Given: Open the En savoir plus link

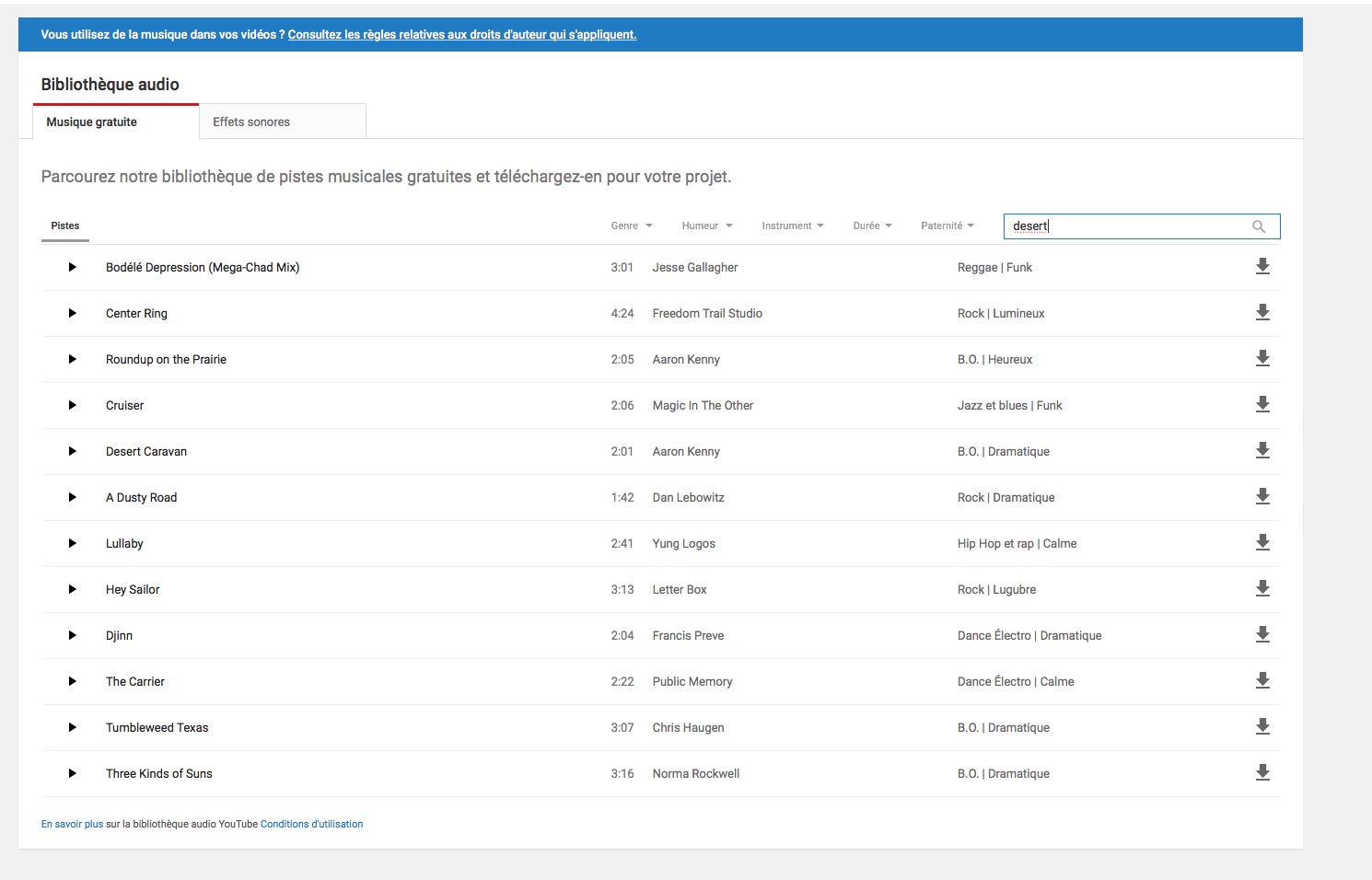Looking at the screenshot, I should coord(72,824).
